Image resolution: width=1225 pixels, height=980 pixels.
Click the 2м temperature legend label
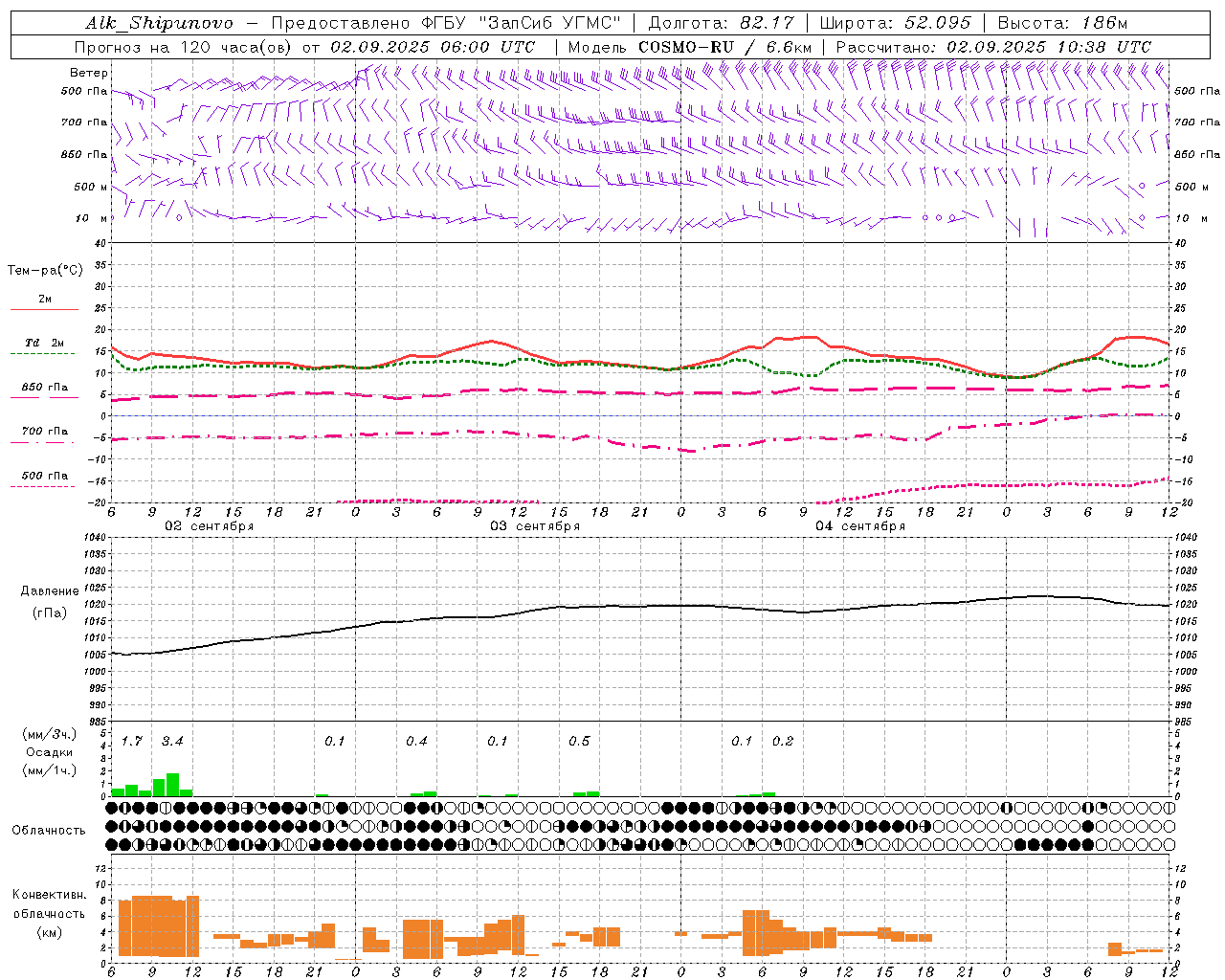point(45,300)
